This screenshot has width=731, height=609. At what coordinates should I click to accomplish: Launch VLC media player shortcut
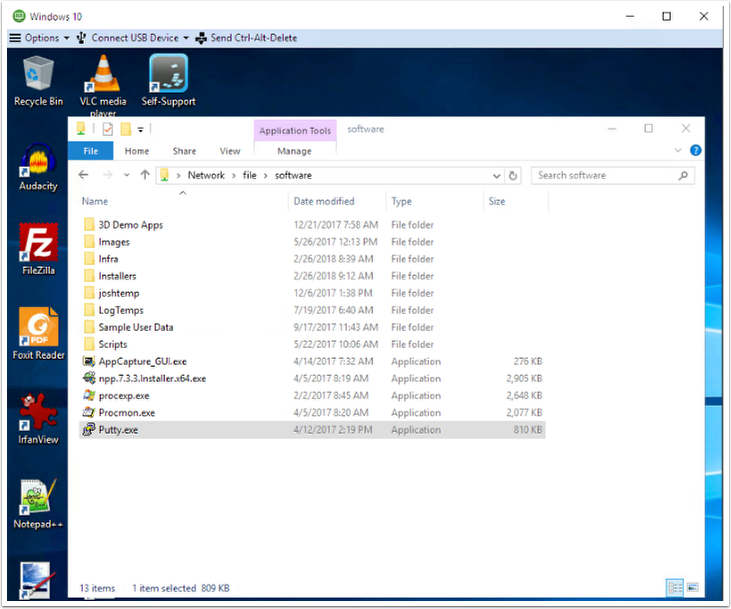tap(103, 84)
